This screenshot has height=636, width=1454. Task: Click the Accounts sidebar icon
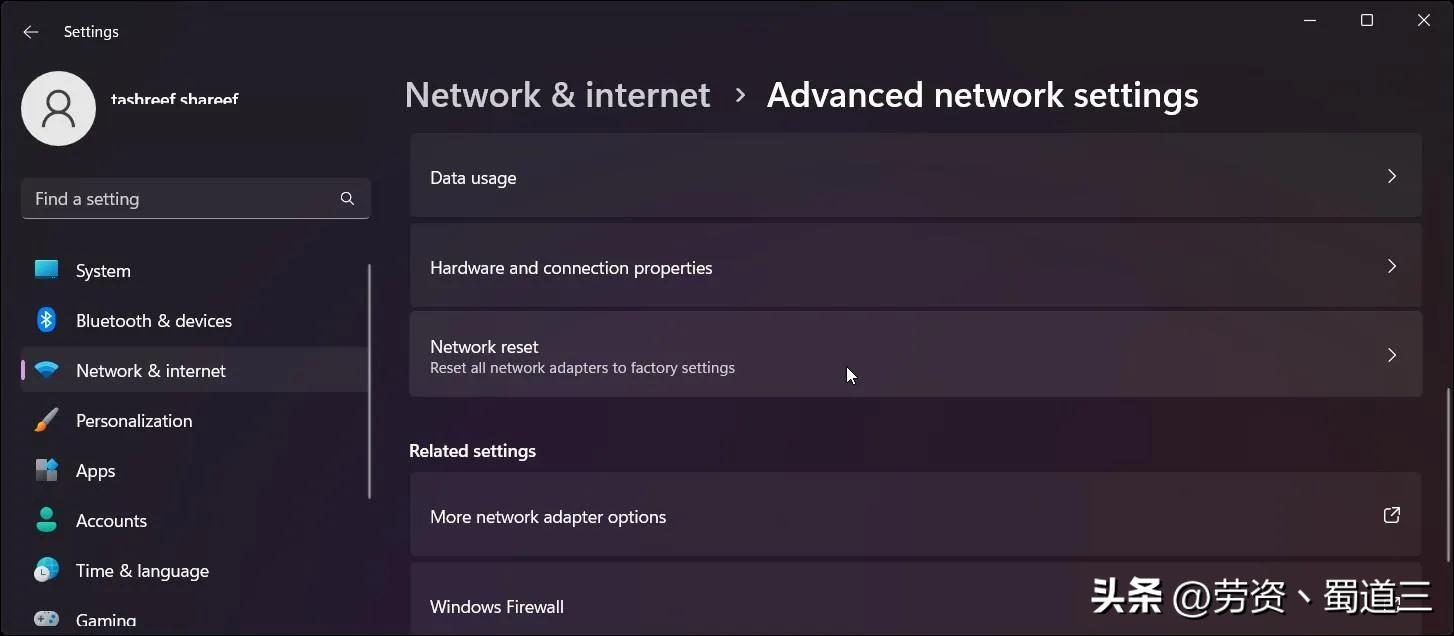coord(46,520)
